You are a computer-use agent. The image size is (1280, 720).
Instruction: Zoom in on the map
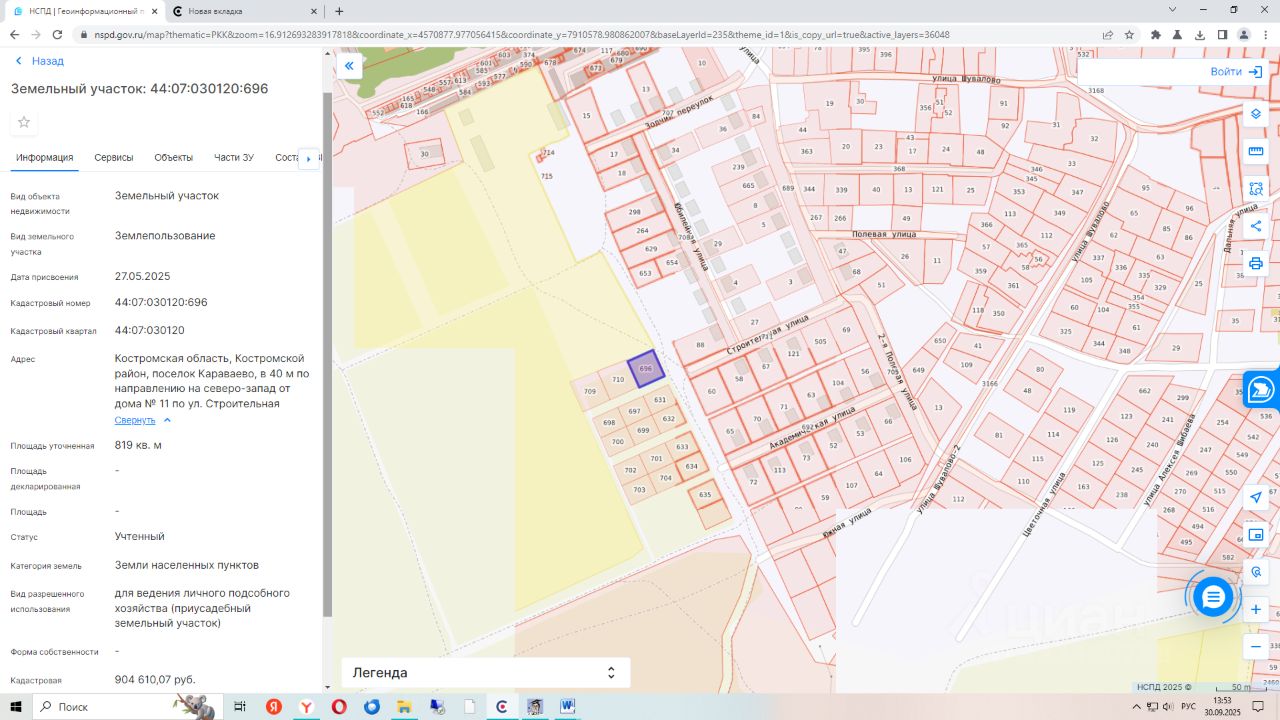1256,609
